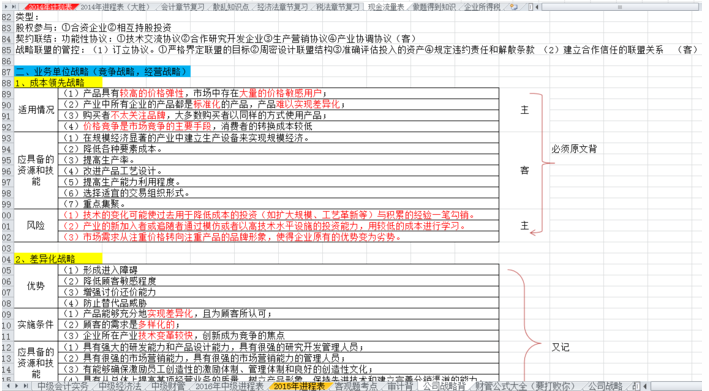Image resolution: width=709 pixels, height=391 pixels.
Task: Open the 财管公式大全（要打败你）tab
Action: coord(524,386)
